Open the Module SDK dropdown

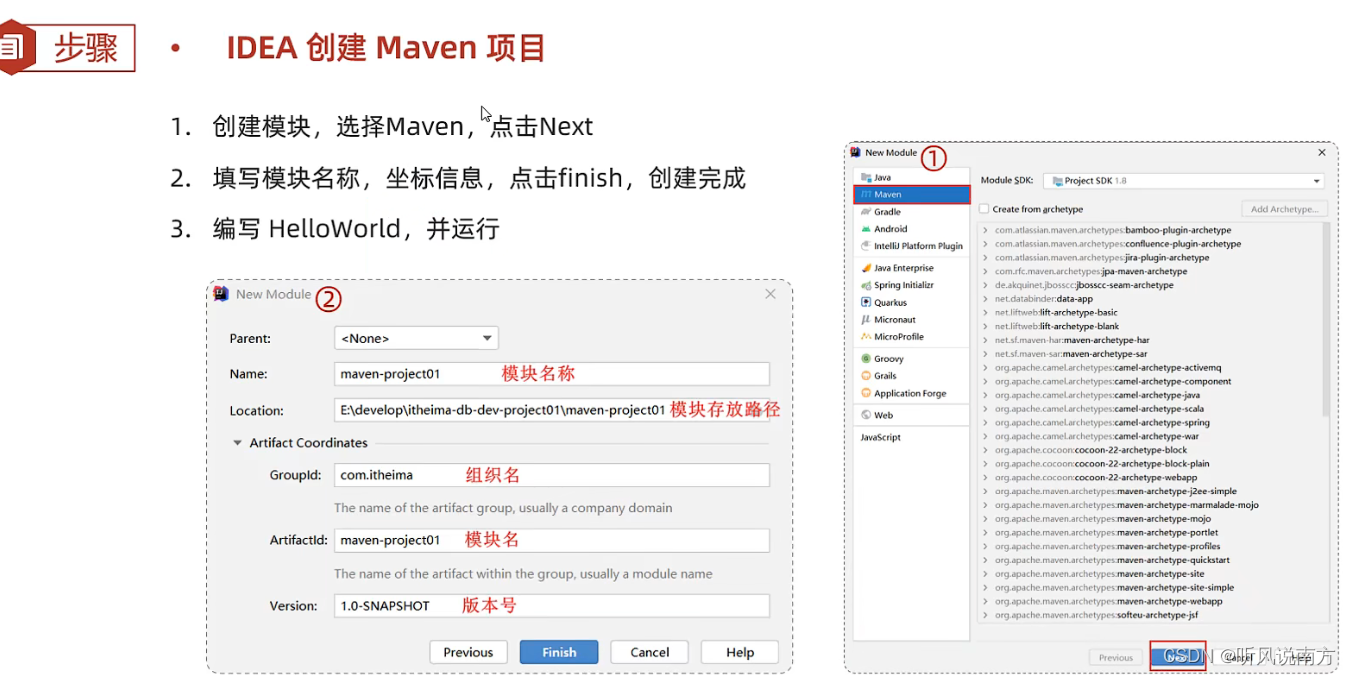point(1184,181)
